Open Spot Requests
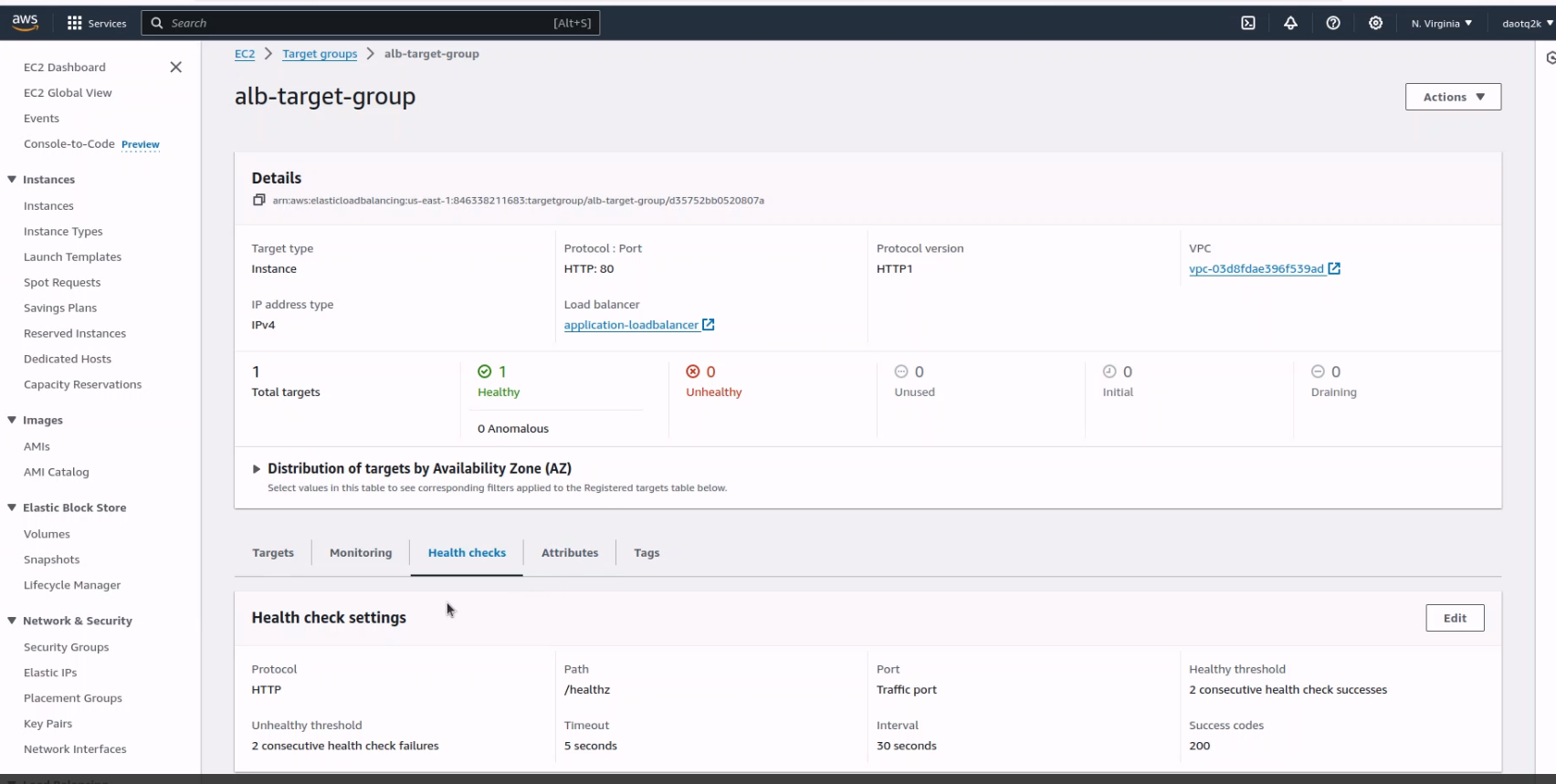 click(x=62, y=283)
